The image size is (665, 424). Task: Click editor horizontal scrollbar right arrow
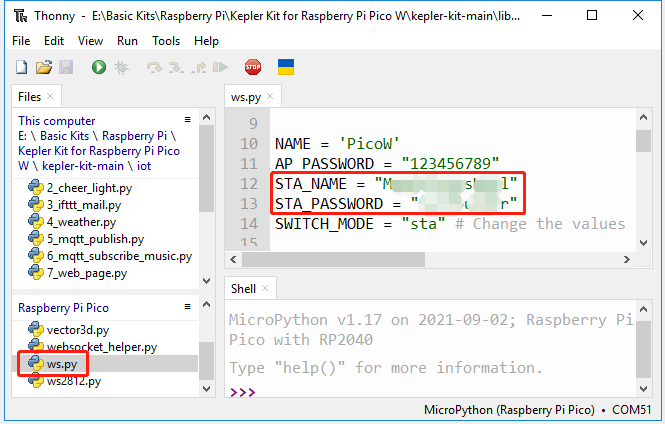pos(626,259)
